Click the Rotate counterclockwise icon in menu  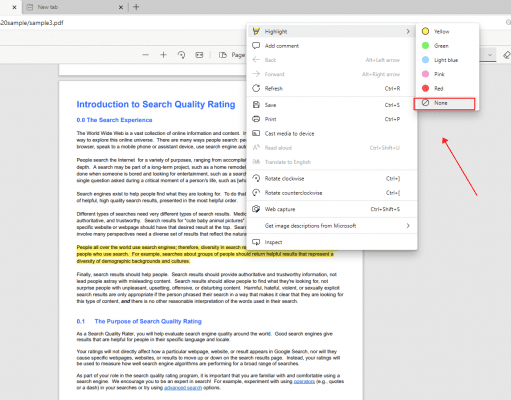(256, 193)
